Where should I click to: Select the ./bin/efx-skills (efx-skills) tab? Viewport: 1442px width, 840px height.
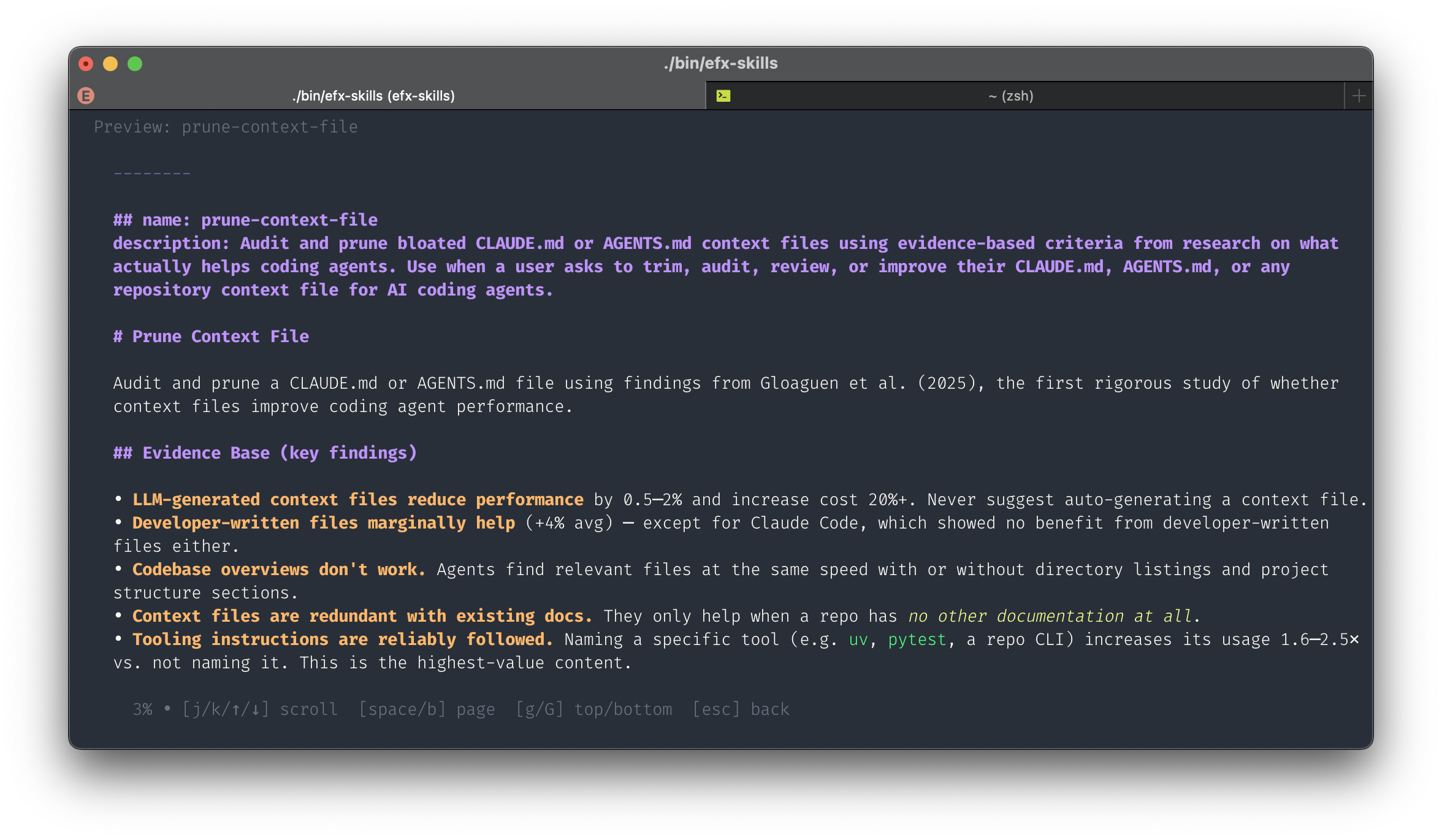(x=373, y=96)
